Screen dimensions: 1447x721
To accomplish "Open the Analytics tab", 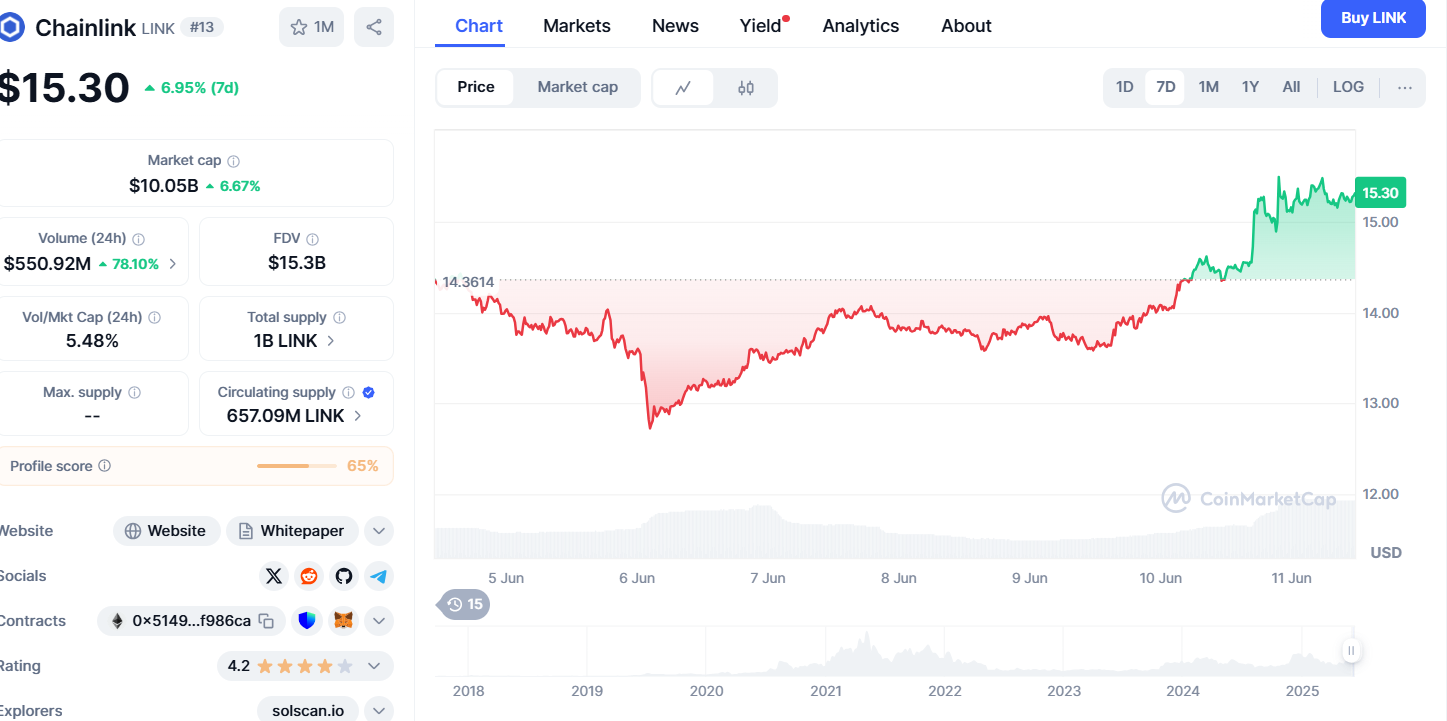I will (860, 26).
